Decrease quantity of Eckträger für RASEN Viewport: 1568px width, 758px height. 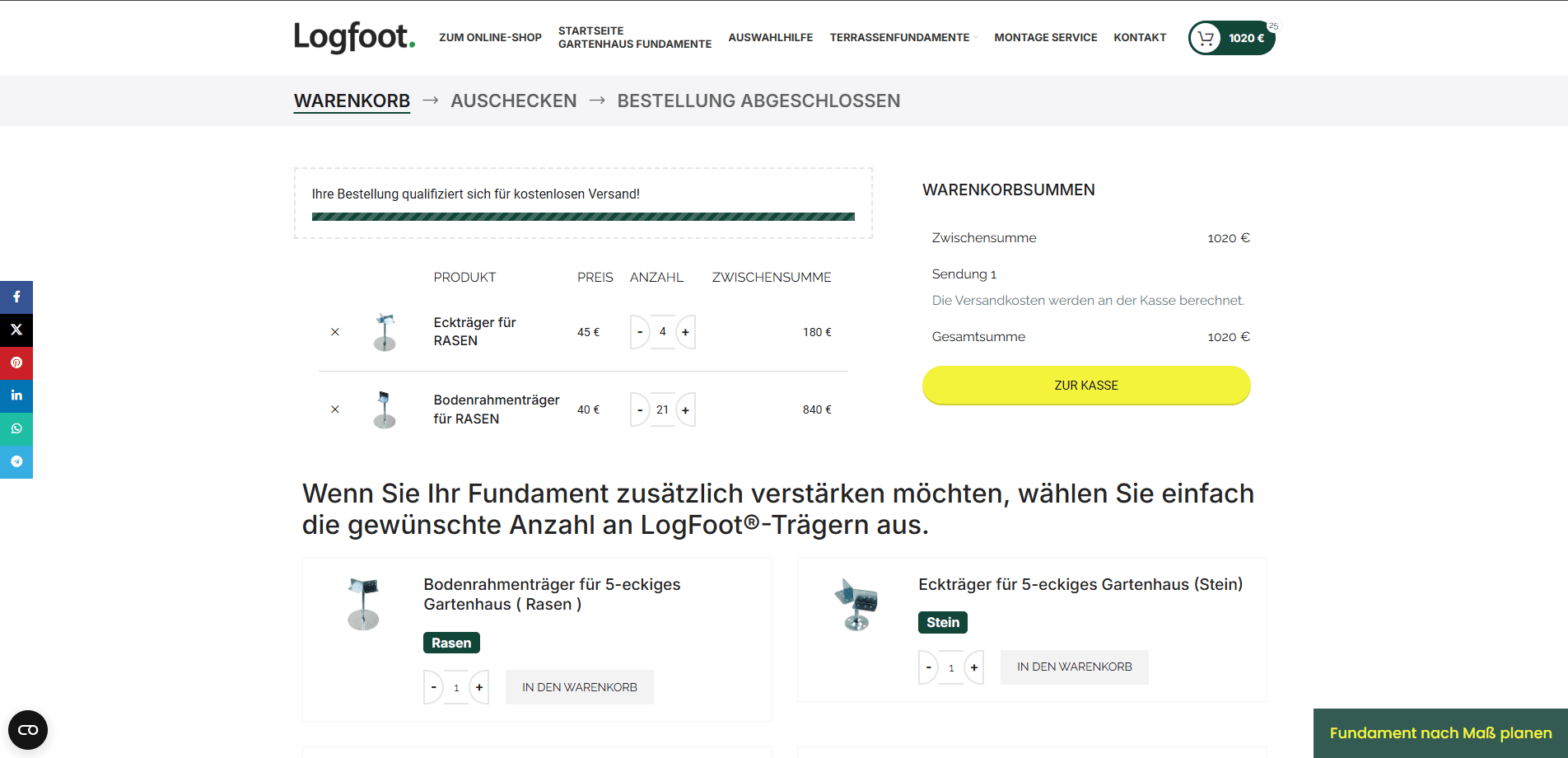click(640, 332)
